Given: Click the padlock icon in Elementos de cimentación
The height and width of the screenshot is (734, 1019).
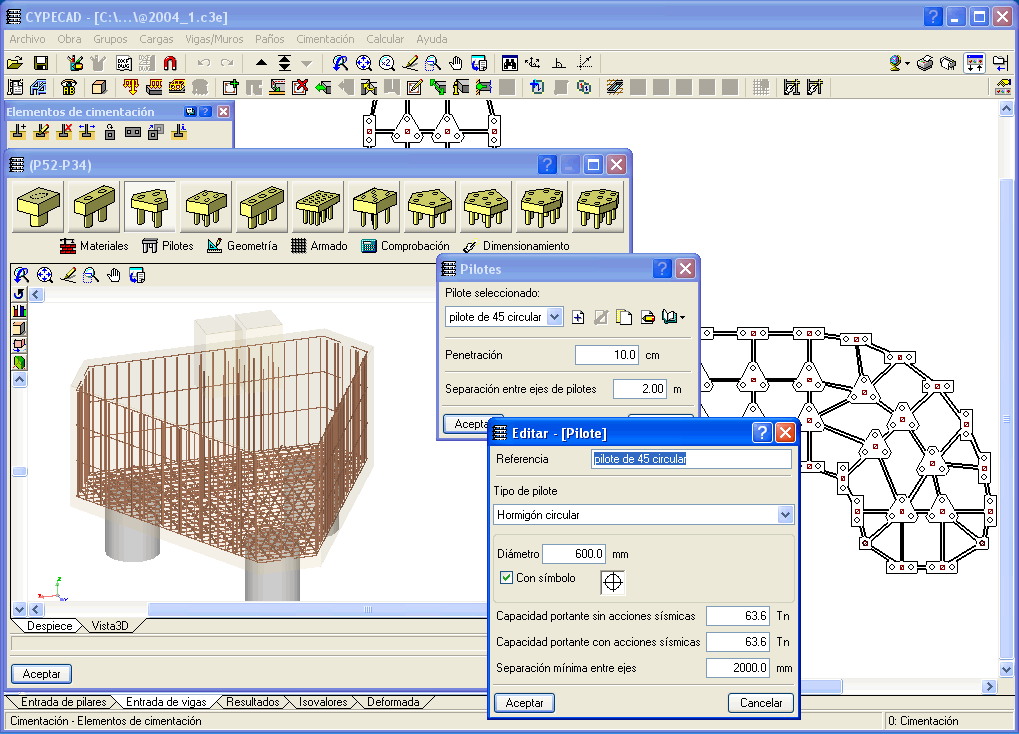Looking at the screenshot, I should [110, 132].
